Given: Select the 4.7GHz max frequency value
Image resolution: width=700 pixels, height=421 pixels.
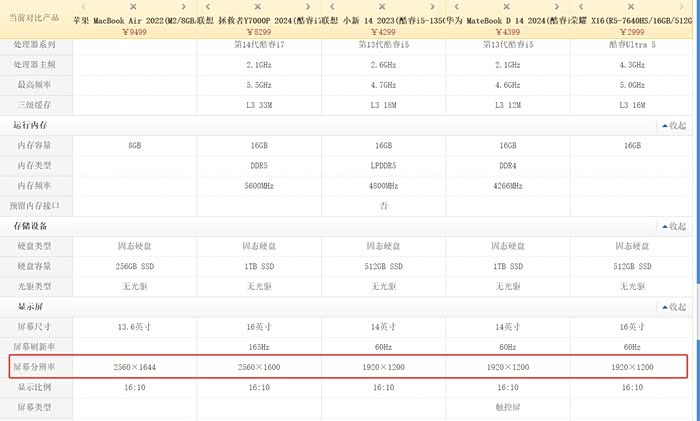Looking at the screenshot, I should (x=383, y=85).
